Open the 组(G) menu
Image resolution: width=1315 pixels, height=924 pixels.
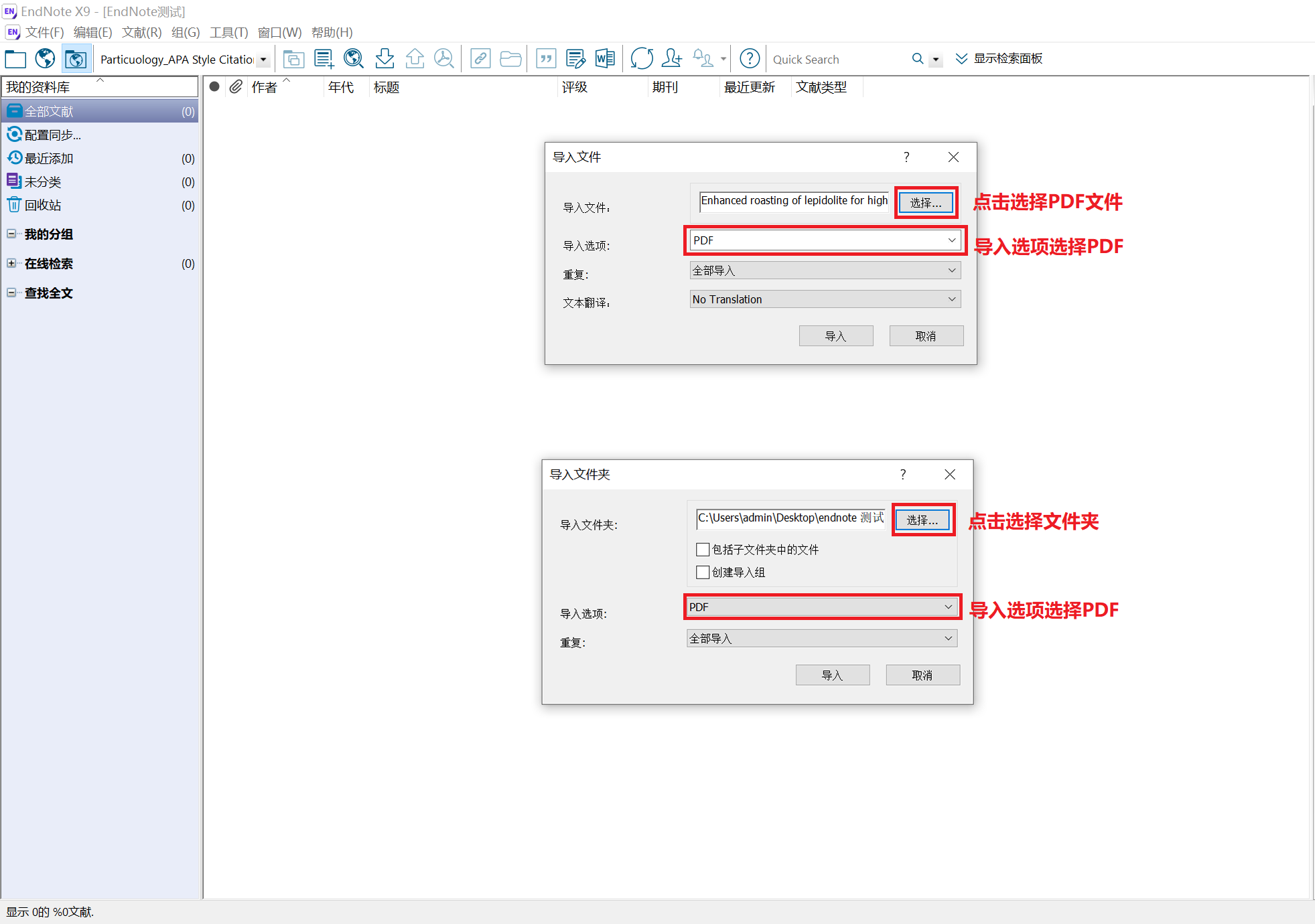coord(186,32)
